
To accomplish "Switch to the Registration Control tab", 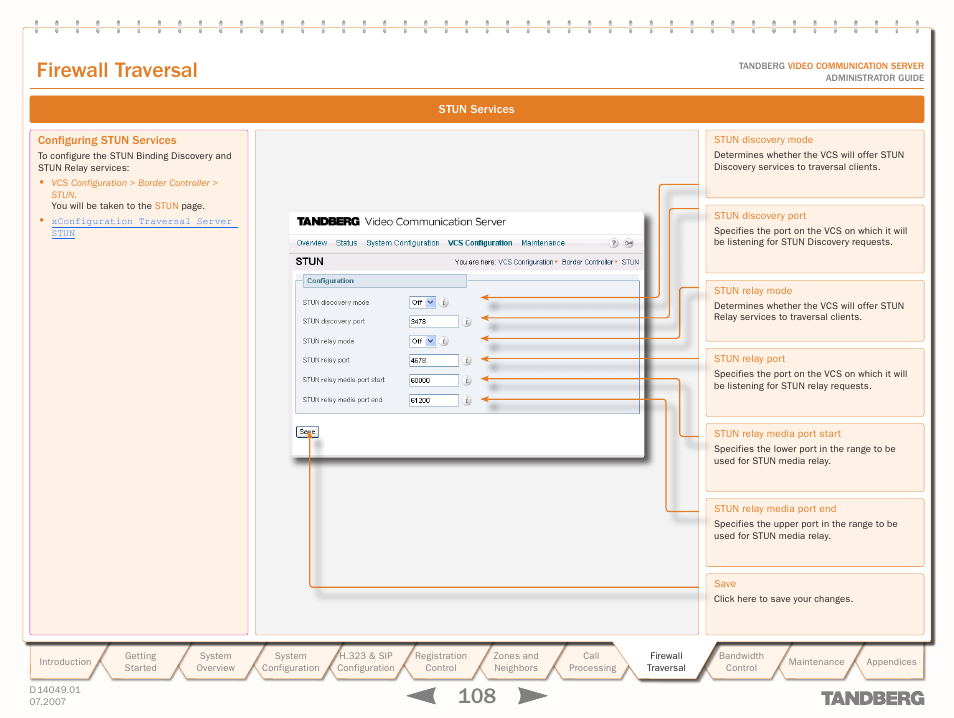I will [440, 661].
